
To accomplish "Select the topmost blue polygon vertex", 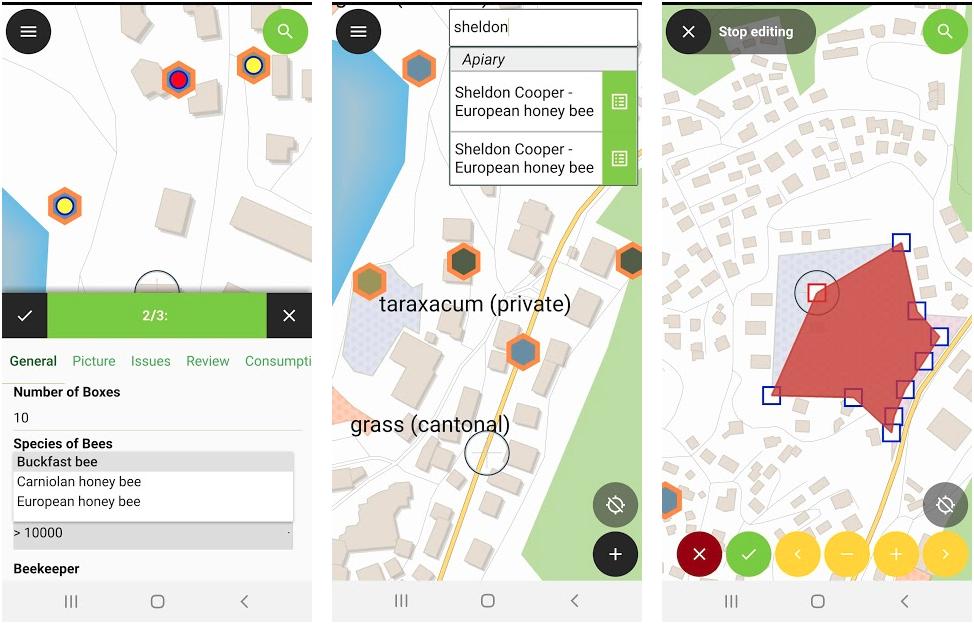I will [901, 242].
